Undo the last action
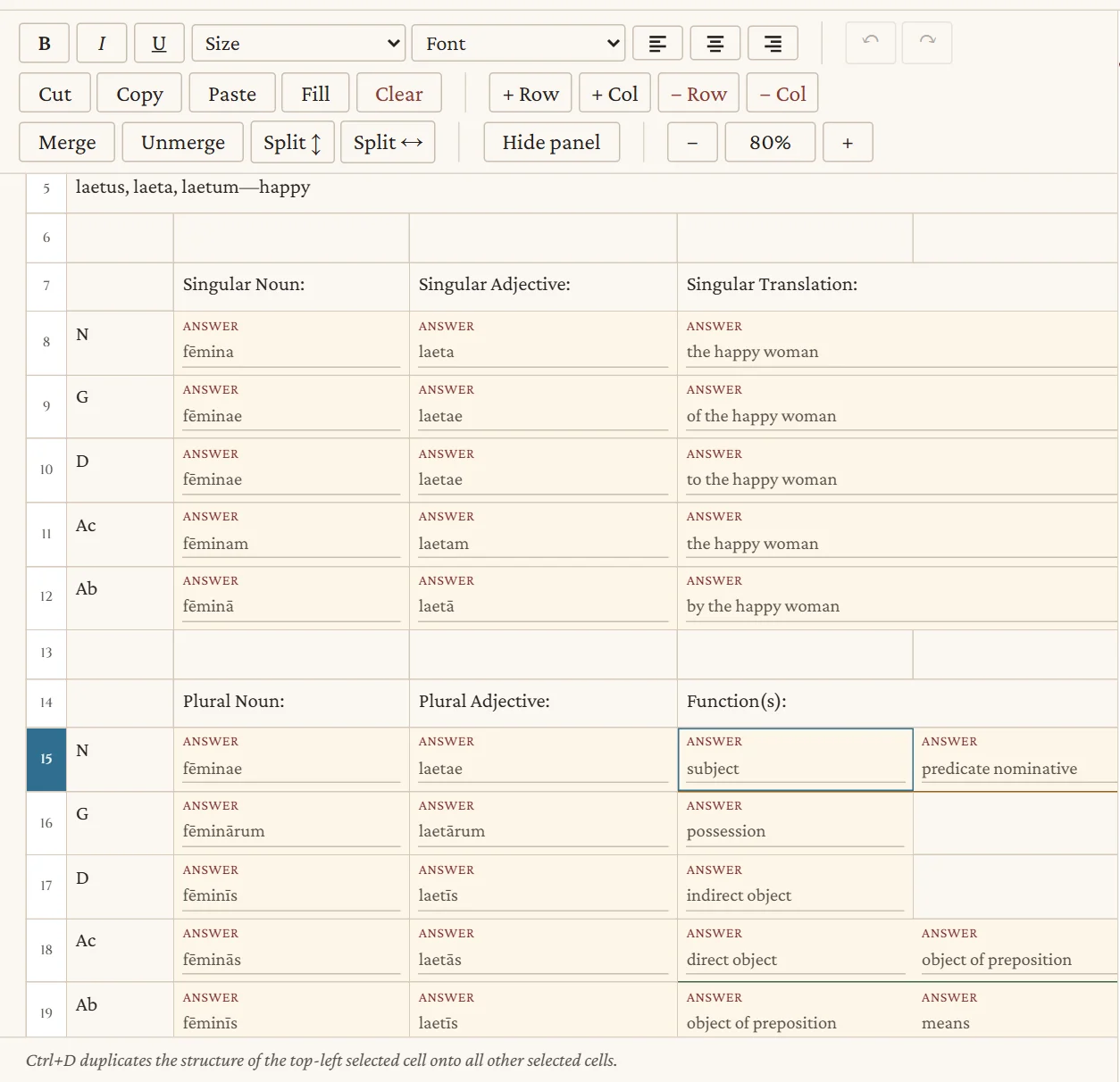 tap(871, 43)
